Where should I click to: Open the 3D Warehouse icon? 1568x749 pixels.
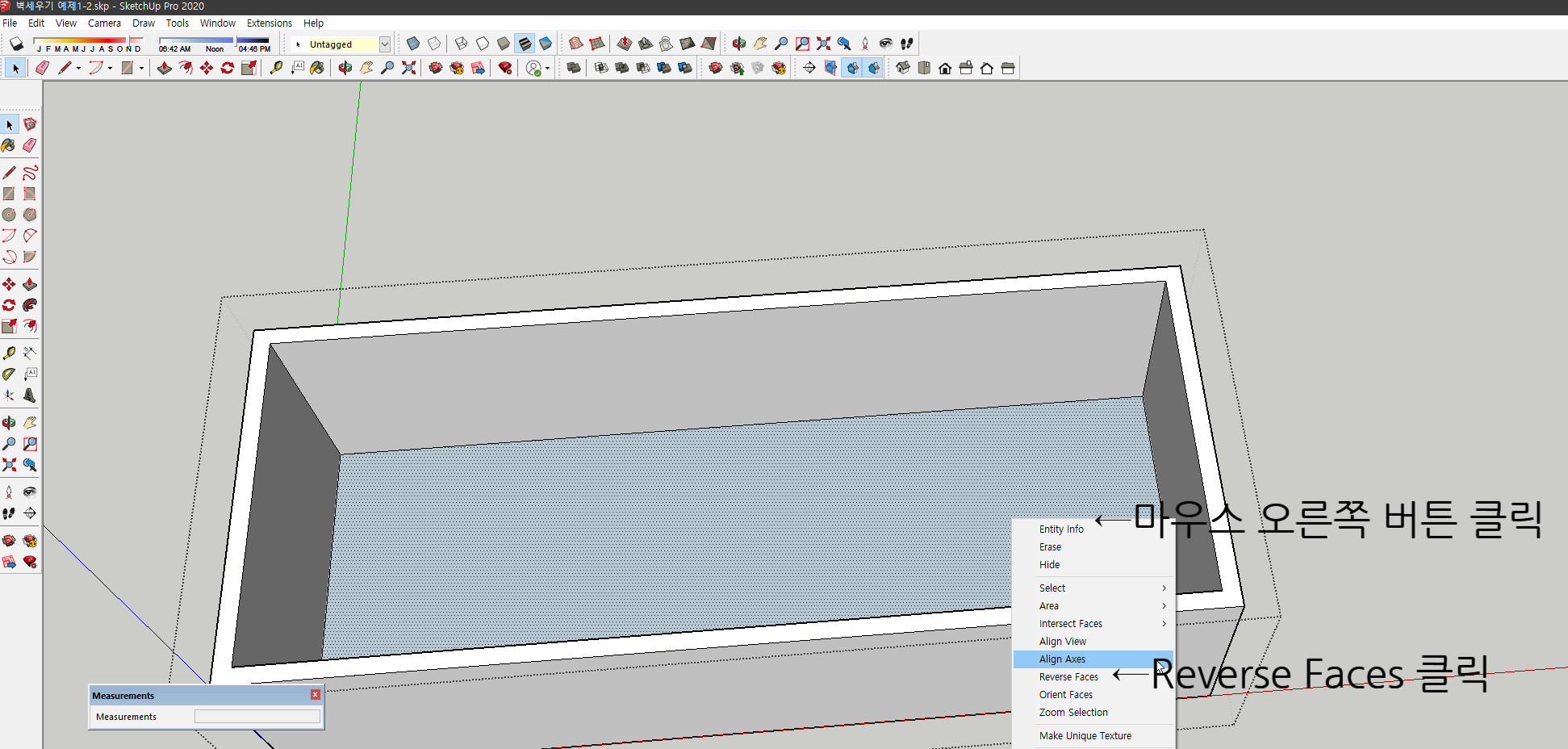(436, 68)
